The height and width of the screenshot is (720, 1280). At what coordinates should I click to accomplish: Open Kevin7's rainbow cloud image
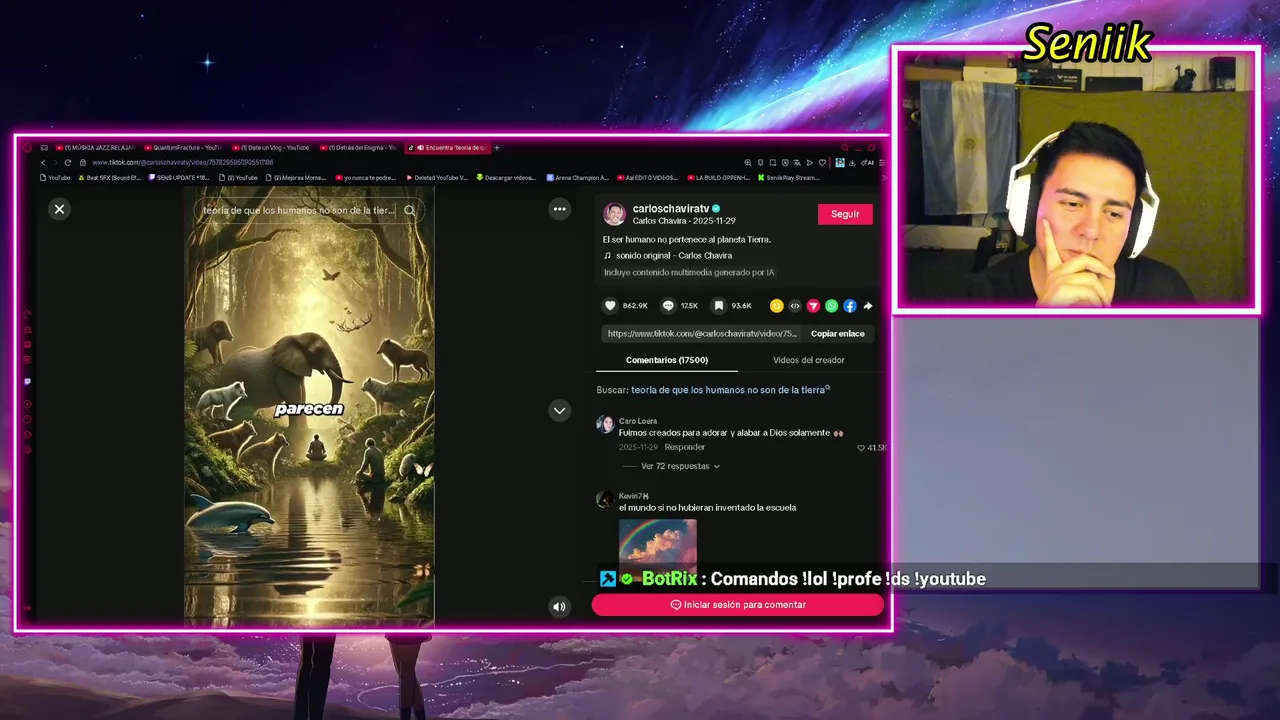tap(658, 548)
